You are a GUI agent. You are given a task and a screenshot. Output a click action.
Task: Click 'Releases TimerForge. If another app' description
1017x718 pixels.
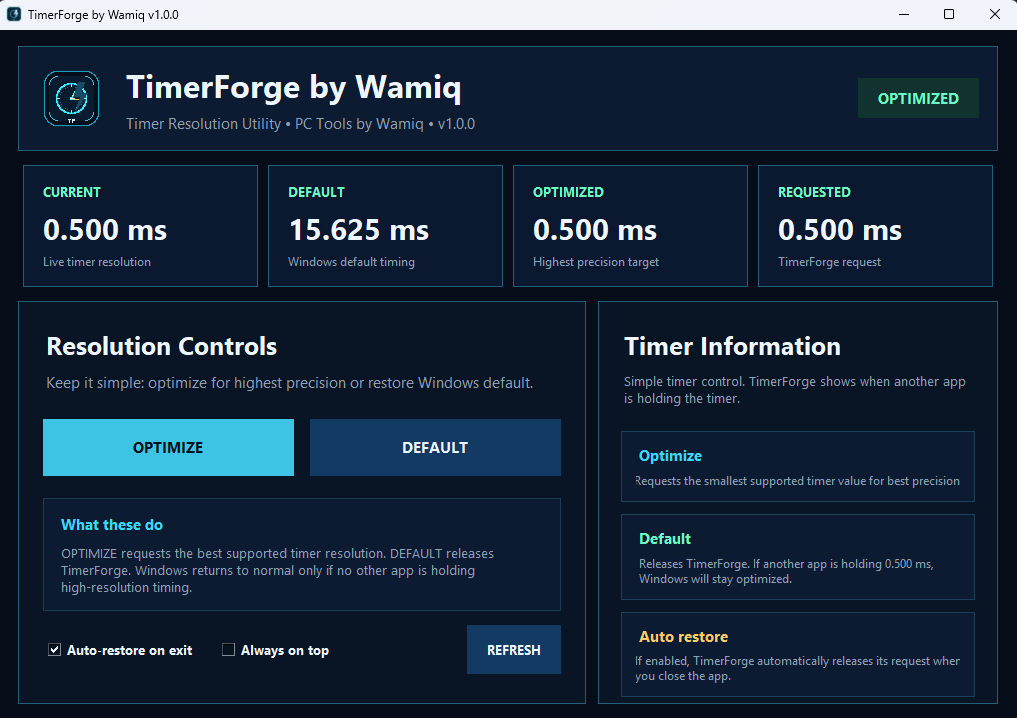pyautogui.click(x=786, y=571)
